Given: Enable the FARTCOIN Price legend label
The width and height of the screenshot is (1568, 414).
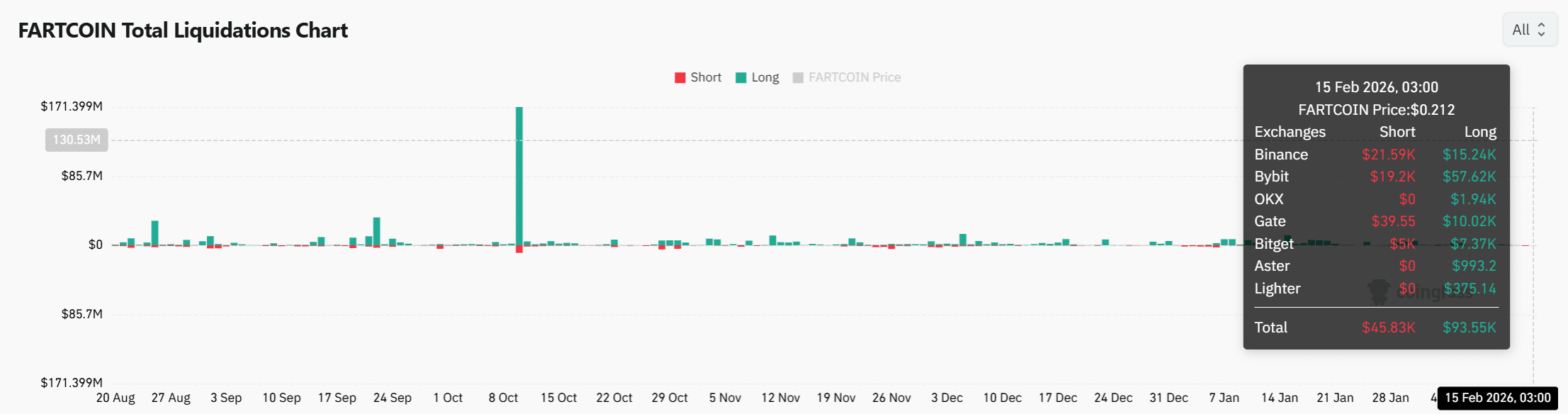Looking at the screenshot, I should [x=854, y=78].
